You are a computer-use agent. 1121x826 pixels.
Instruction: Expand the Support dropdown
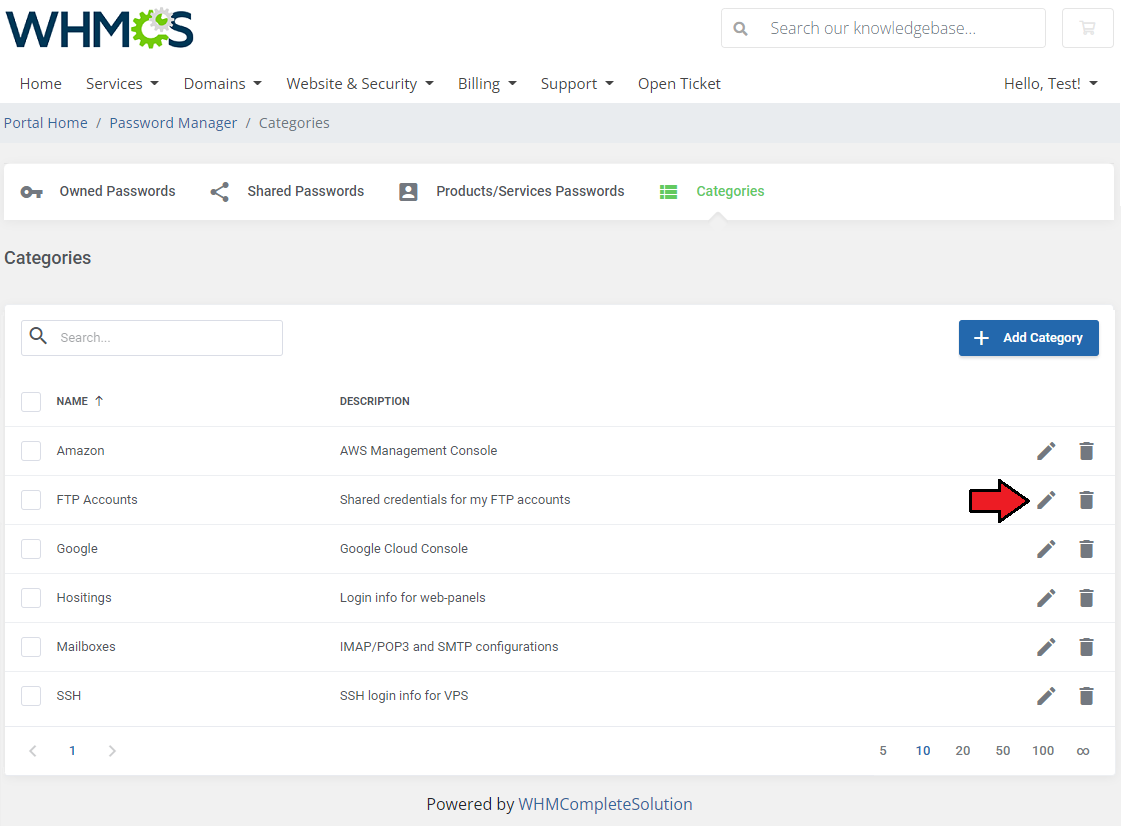pyautogui.click(x=577, y=84)
